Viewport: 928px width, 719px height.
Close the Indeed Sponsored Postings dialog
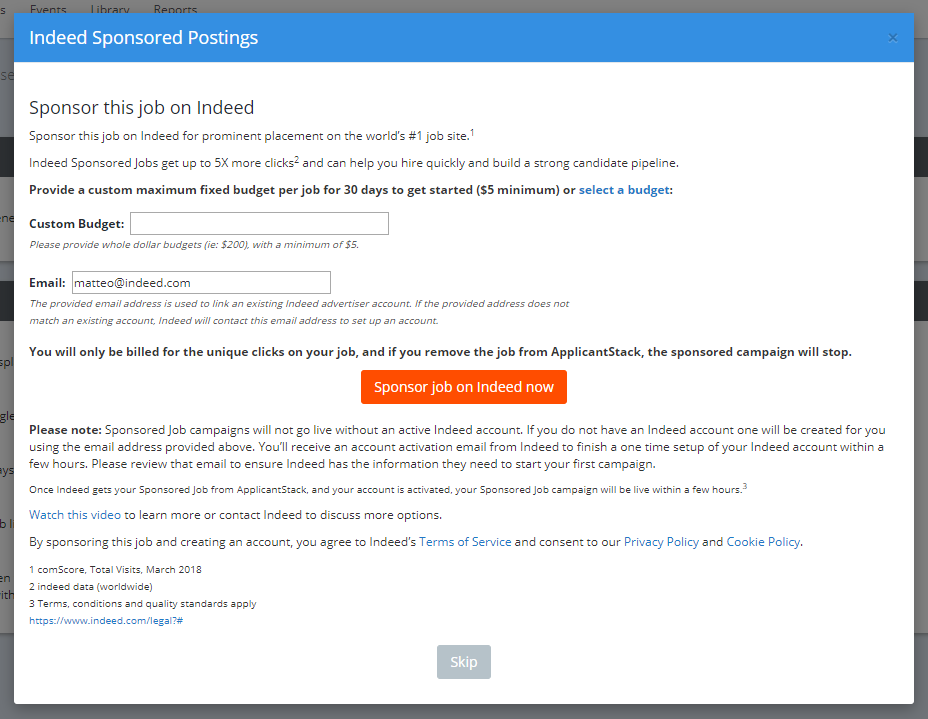[891, 37]
